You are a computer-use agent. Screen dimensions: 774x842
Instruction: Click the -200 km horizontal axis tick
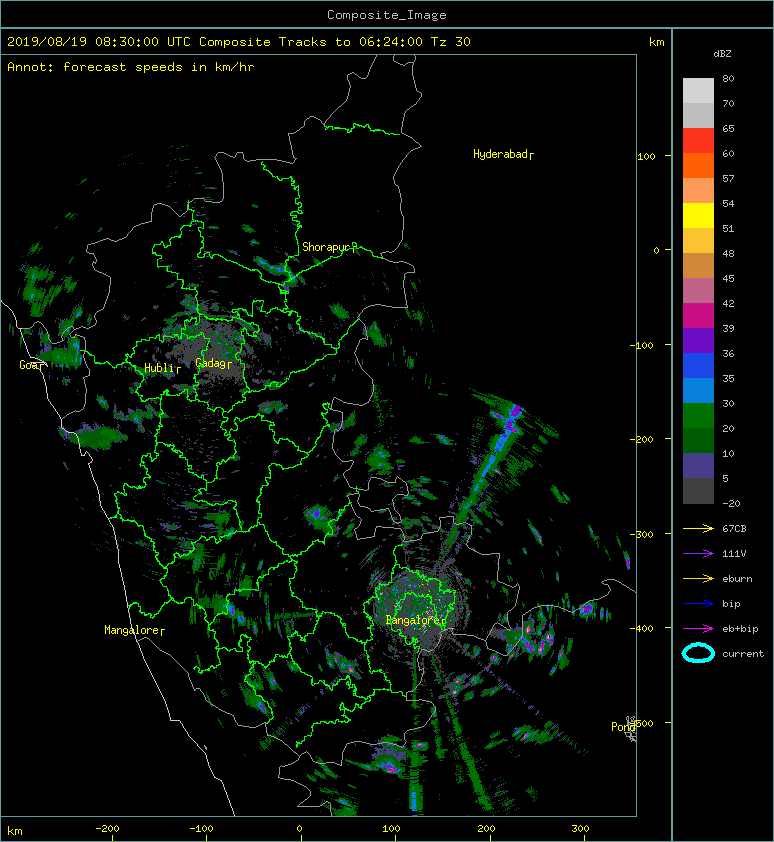107,829
